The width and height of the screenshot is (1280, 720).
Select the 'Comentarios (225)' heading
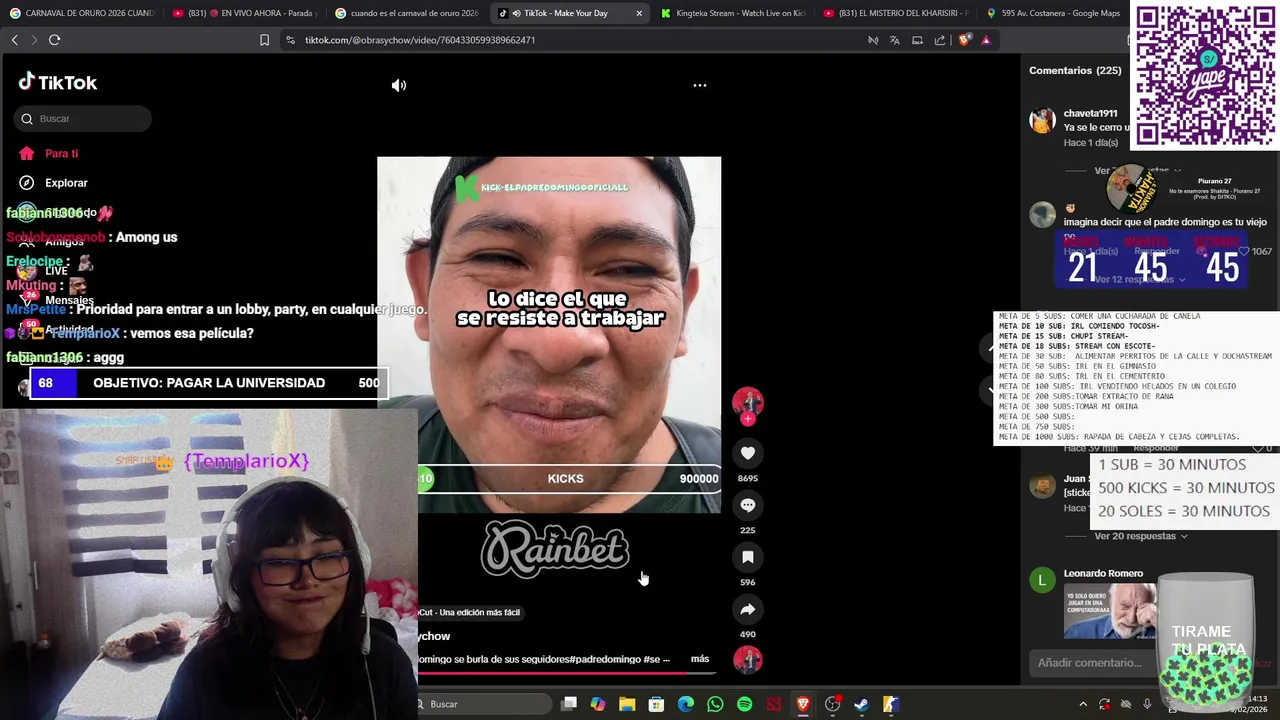point(1075,71)
